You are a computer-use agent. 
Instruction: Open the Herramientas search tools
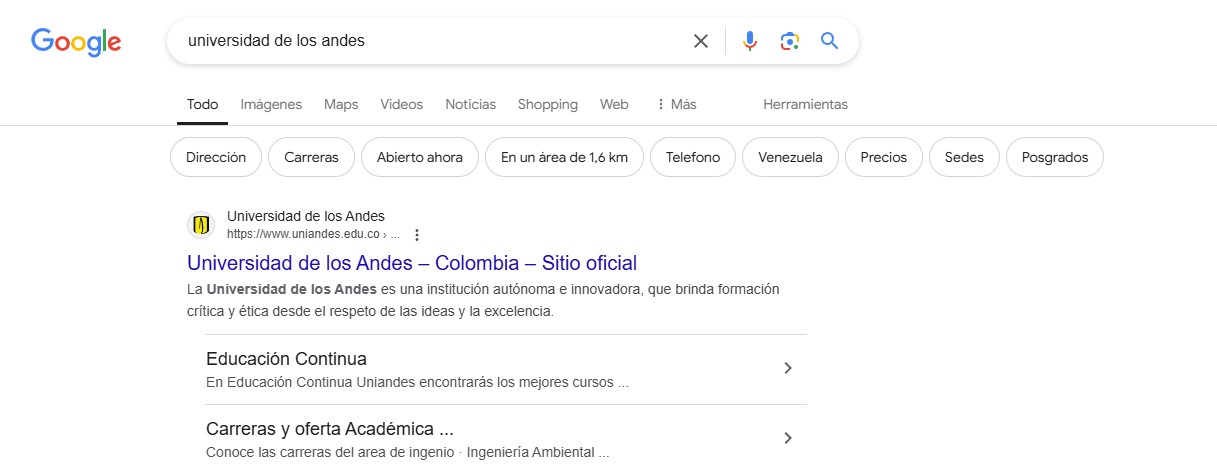[805, 104]
